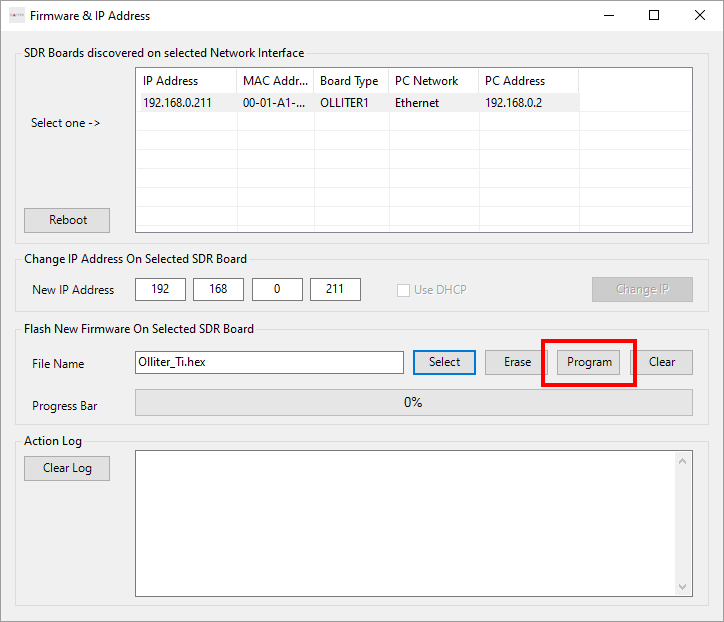724x622 pixels.
Task: Click the PC Address column header
Action: click(528, 81)
